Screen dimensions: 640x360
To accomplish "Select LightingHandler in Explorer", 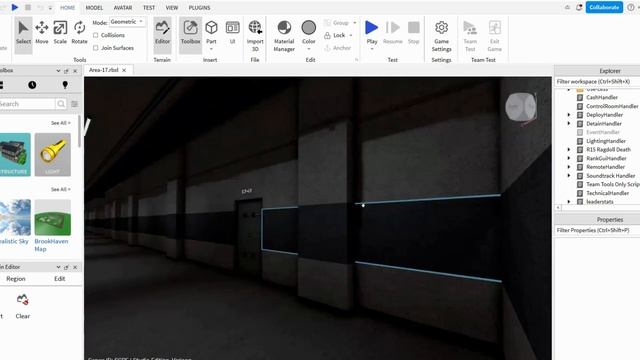I will [x=606, y=141].
